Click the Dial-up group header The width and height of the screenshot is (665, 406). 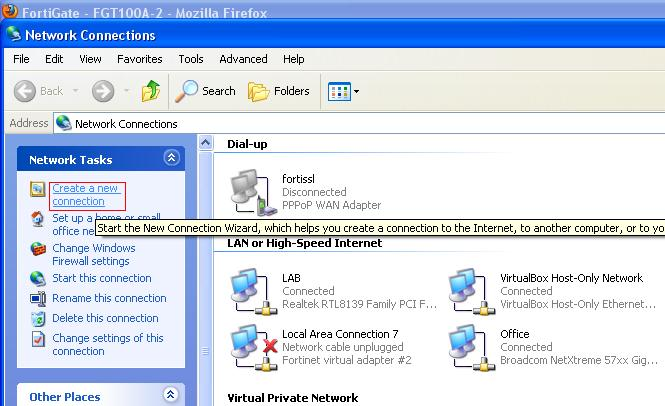click(x=247, y=144)
